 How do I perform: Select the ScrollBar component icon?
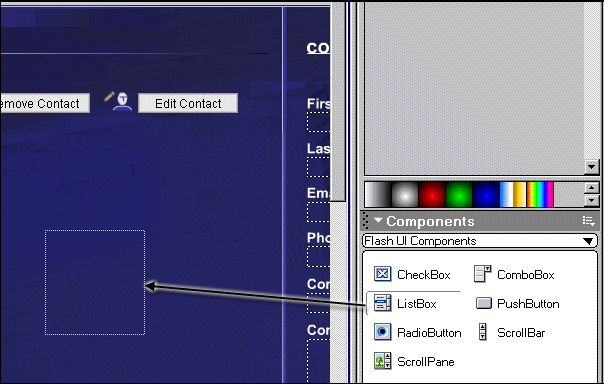(x=482, y=332)
